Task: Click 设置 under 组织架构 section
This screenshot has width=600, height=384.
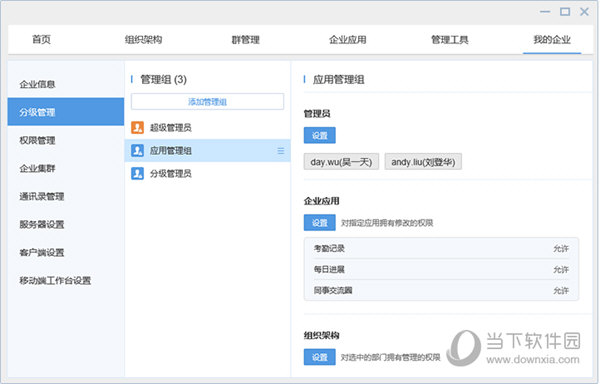Action: click(320, 357)
